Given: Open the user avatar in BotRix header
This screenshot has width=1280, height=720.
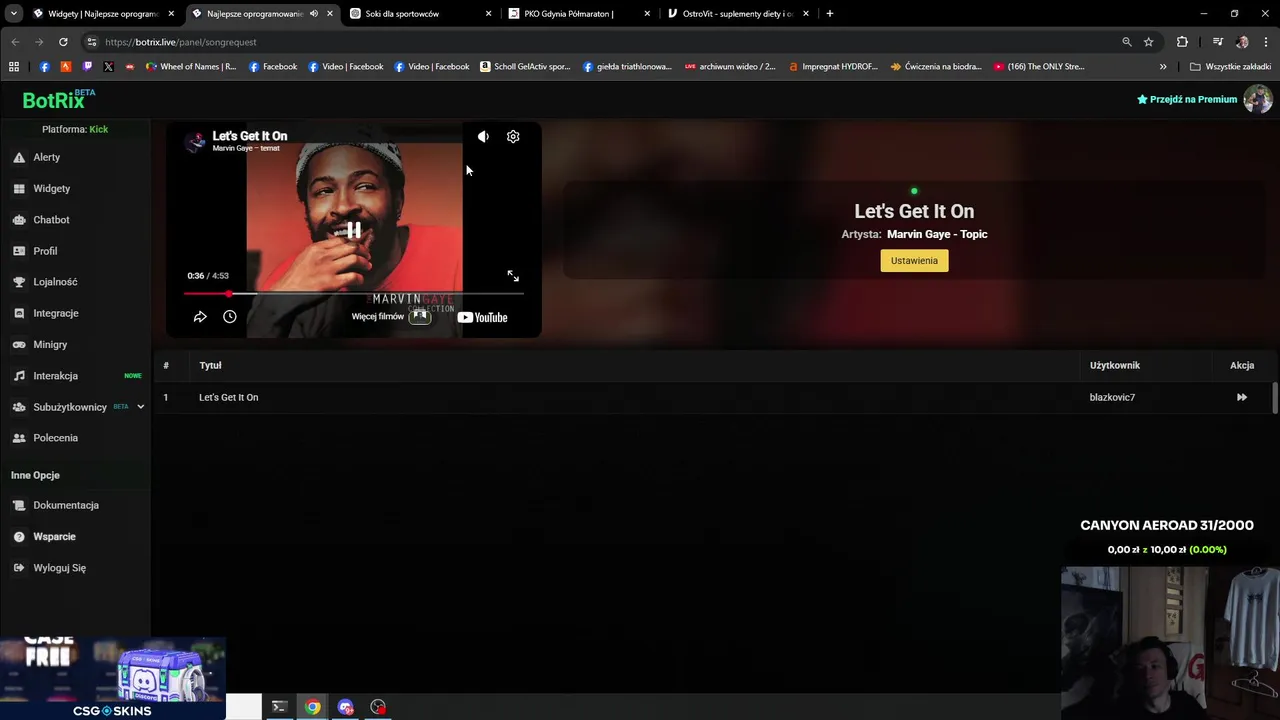Looking at the screenshot, I should pyautogui.click(x=1257, y=99).
